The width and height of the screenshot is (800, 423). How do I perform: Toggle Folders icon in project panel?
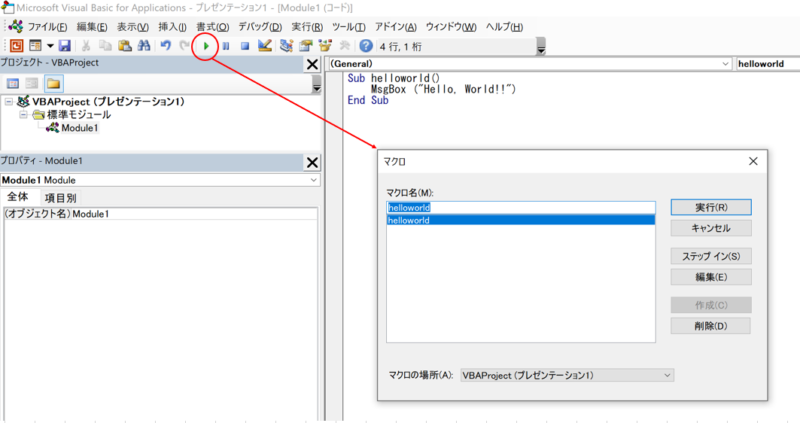pyautogui.click(x=53, y=83)
